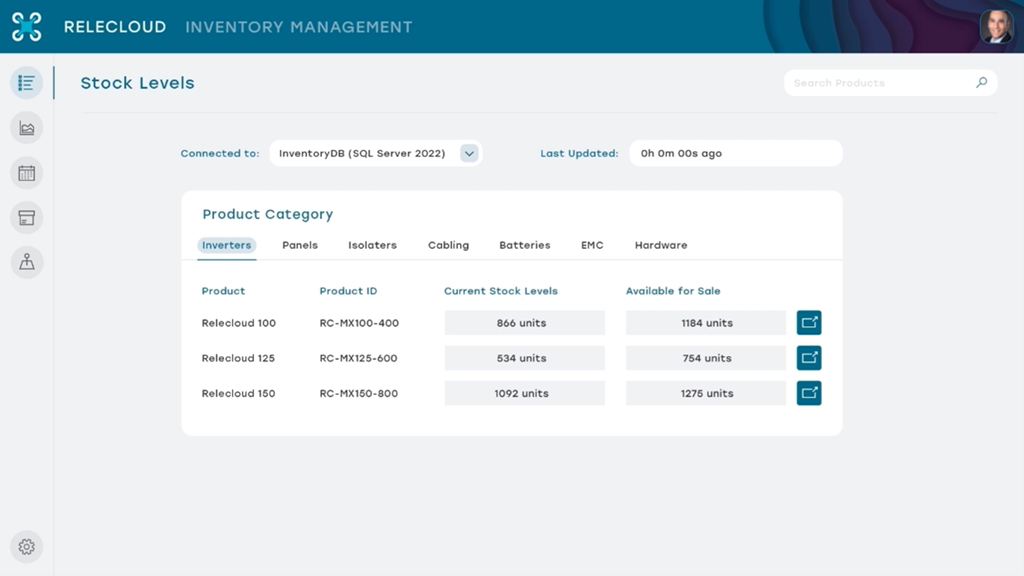1024x576 pixels.
Task: Switch to the Hardware tab
Action: point(661,245)
